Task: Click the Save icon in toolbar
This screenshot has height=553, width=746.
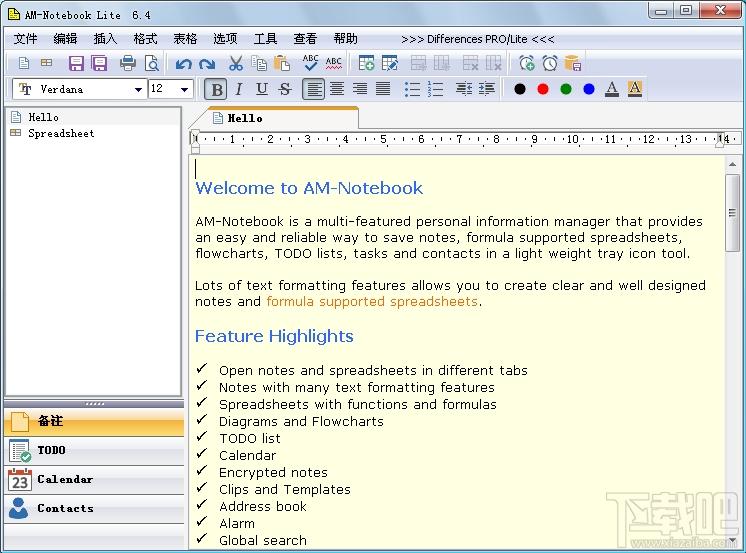Action: (x=76, y=63)
